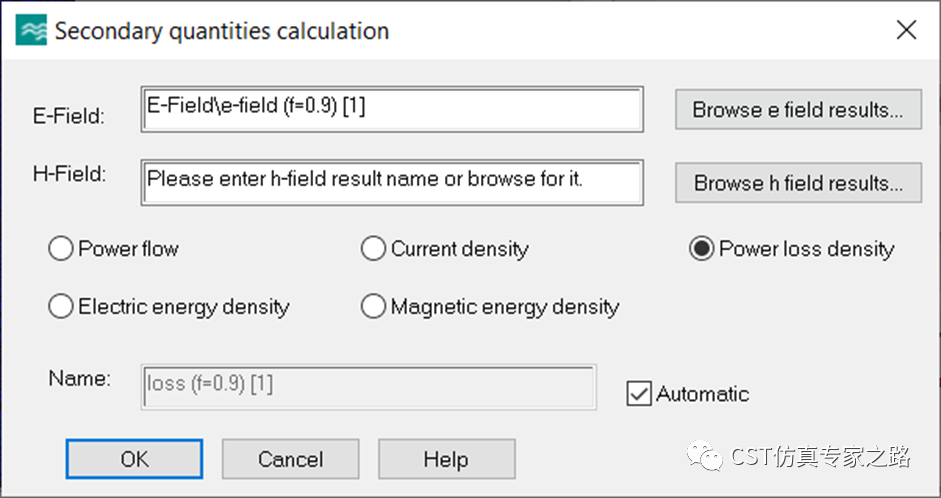Cancel the secondary quantities dialog
The height and width of the screenshot is (498, 941).
290,459
